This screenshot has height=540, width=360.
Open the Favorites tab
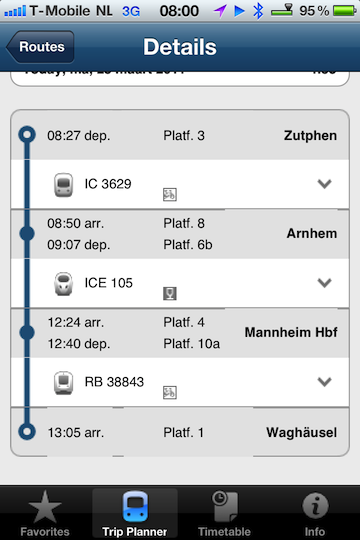pos(45,513)
